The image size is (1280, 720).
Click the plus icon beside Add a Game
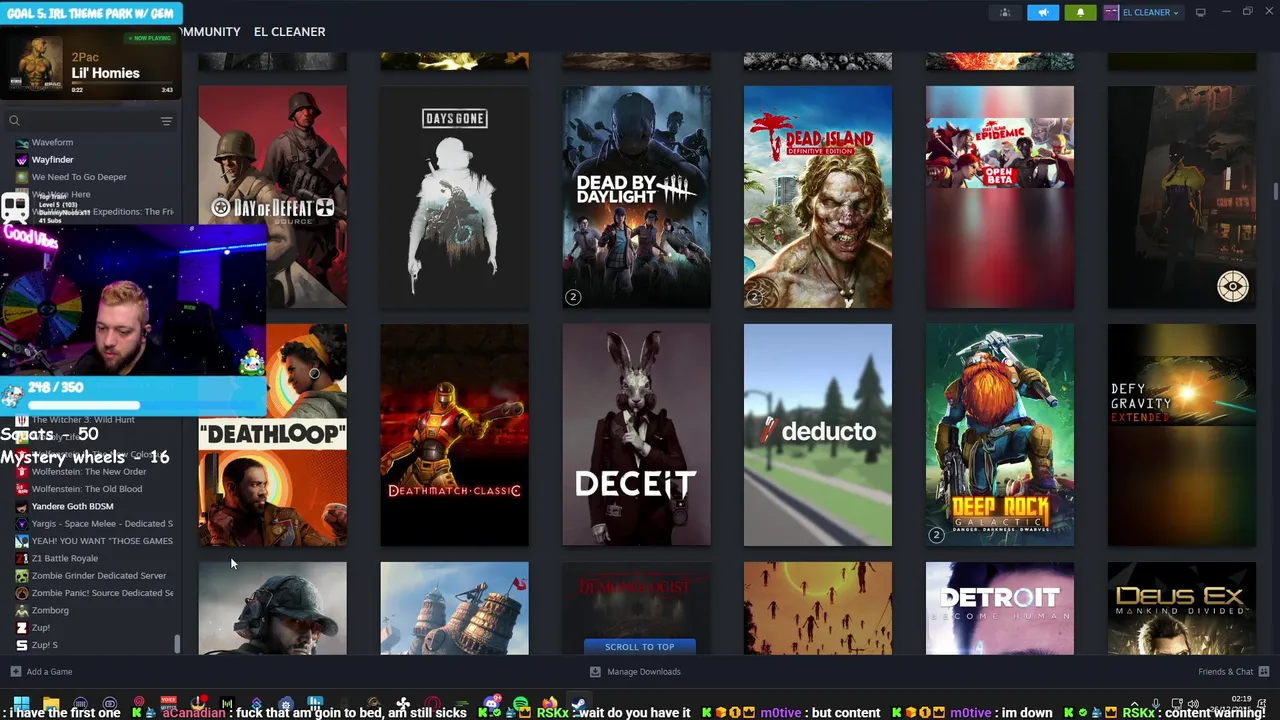coord(15,671)
